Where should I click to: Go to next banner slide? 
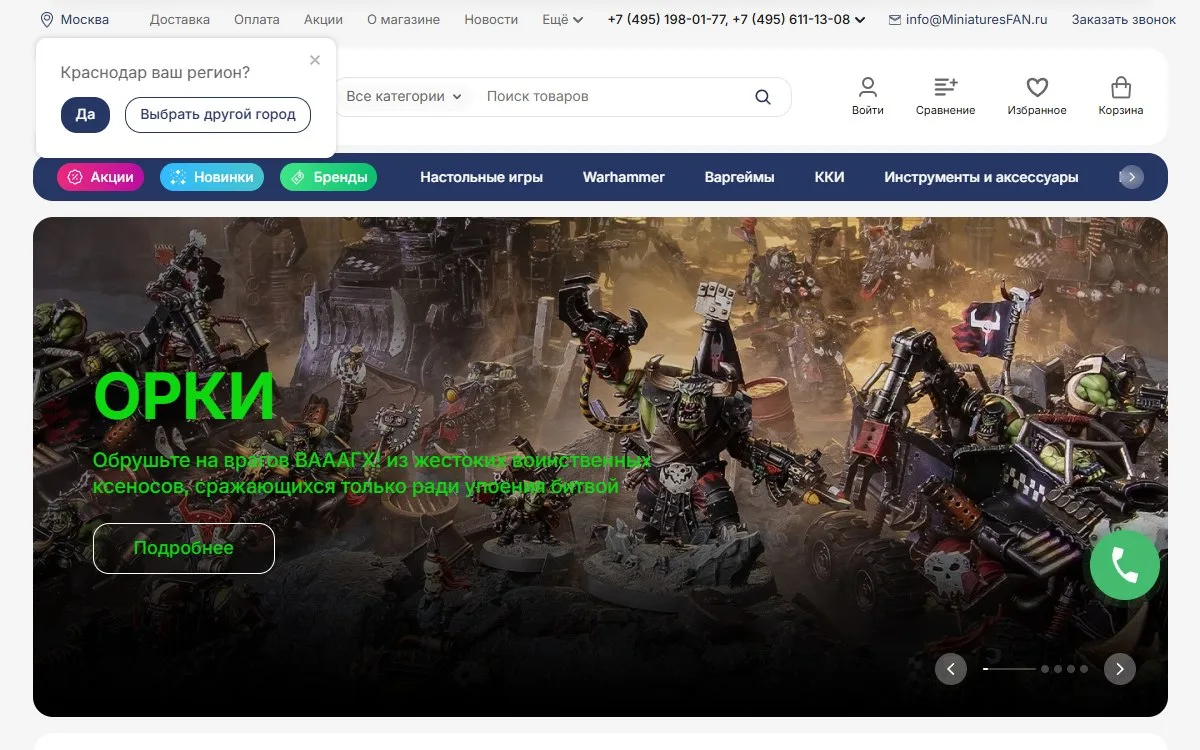click(x=1120, y=669)
